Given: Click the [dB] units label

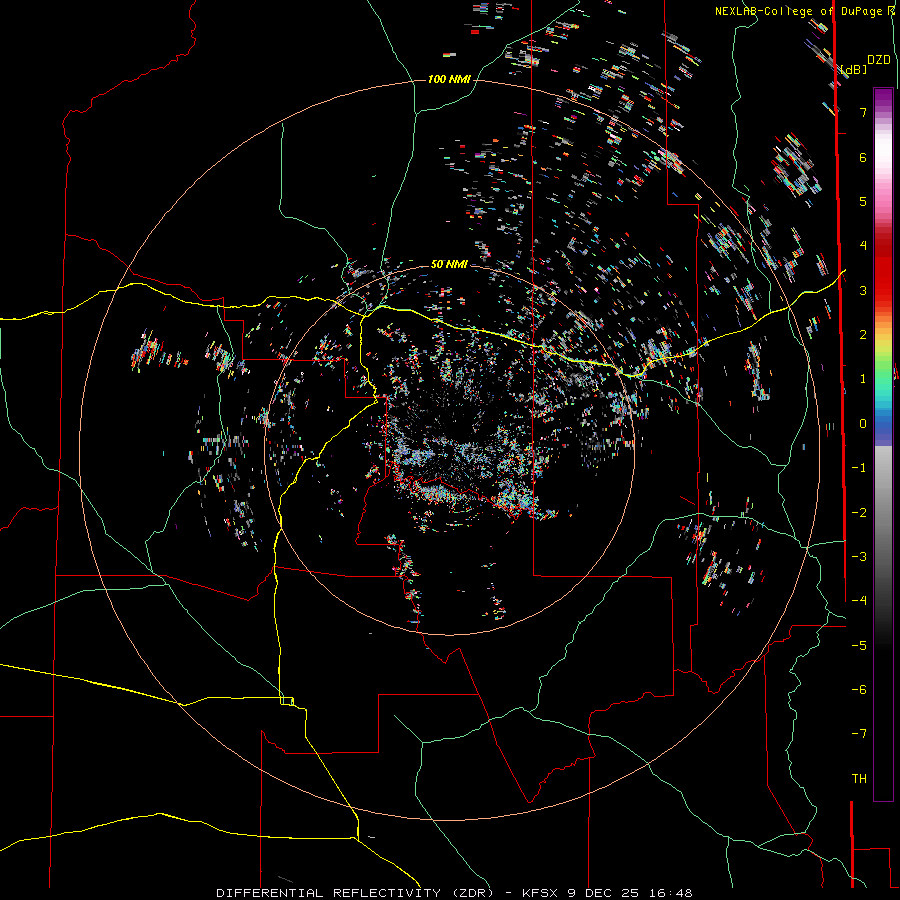Looking at the screenshot, I should tap(854, 69).
